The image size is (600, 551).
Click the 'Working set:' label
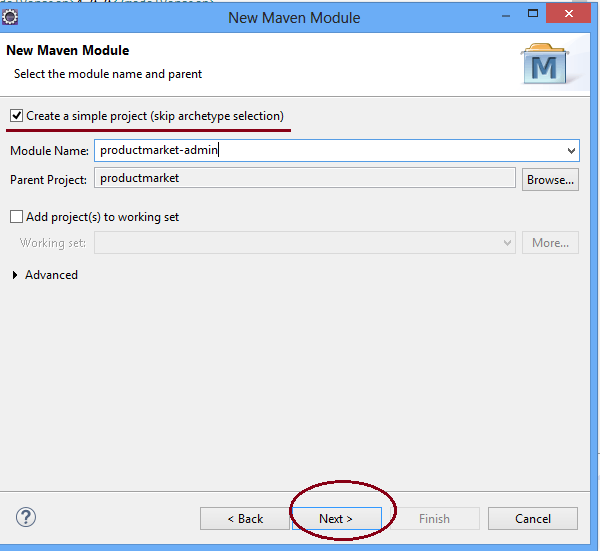(53, 243)
